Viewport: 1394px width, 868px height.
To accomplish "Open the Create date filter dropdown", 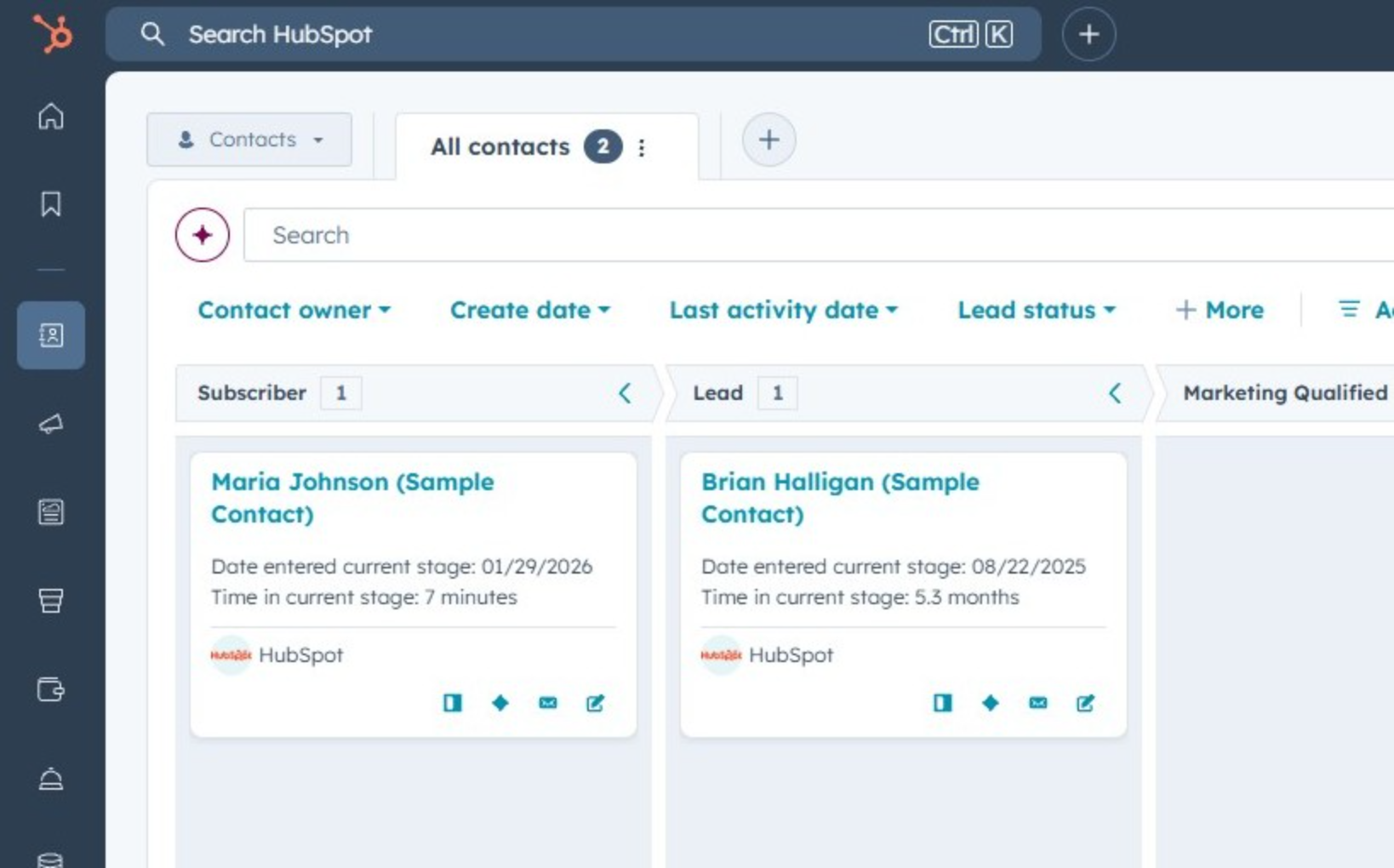I will pos(529,310).
